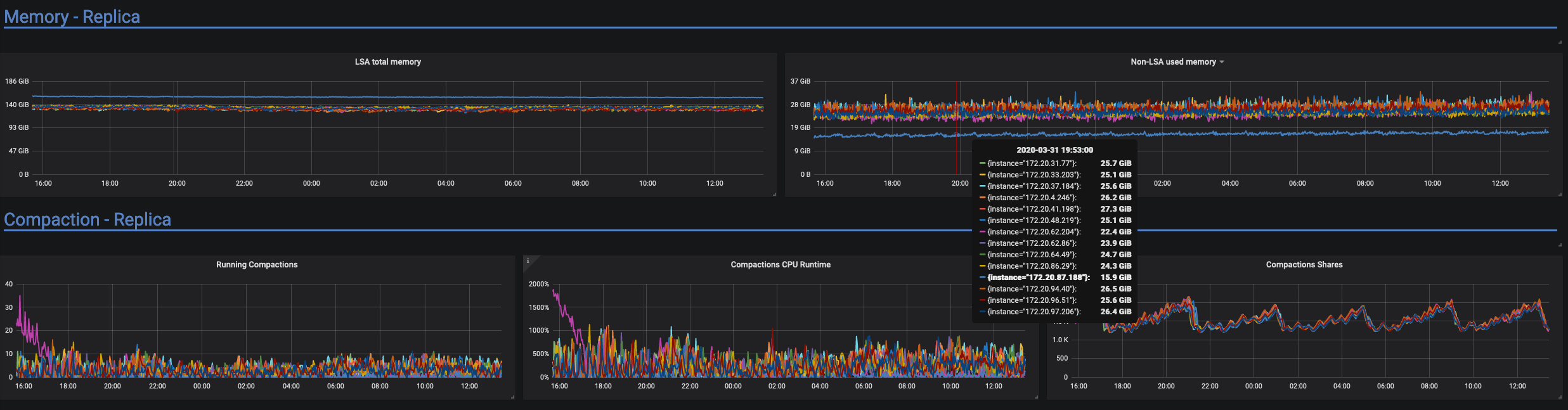Click 08:00 tick in Compactions CPU Runtime graph
Screen dimensions: 1568x410
(x=907, y=386)
